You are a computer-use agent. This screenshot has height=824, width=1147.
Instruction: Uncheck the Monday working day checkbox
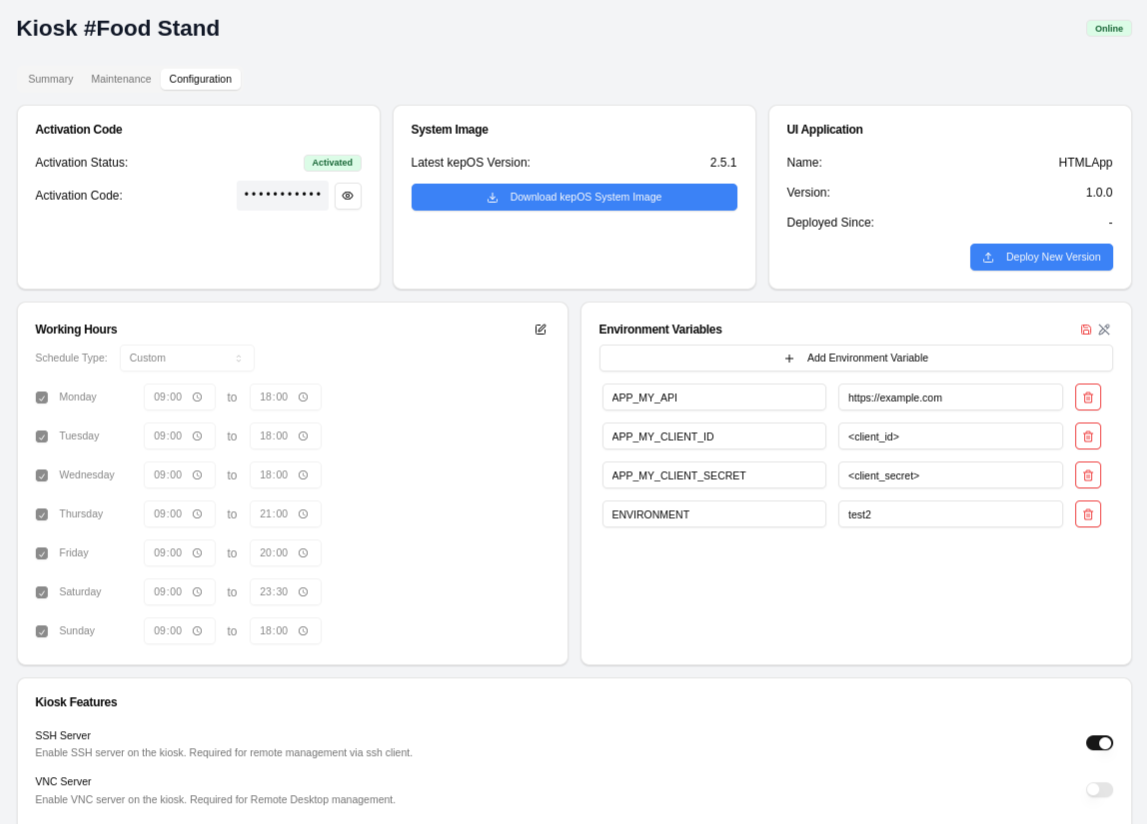point(42,397)
